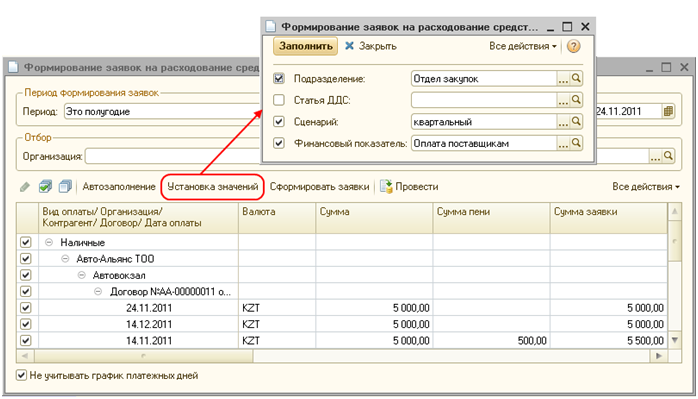This screenshot has width=698, height=399.
Task: Click the 14.11.2011 date row text
Action: (x=149, y=341)
